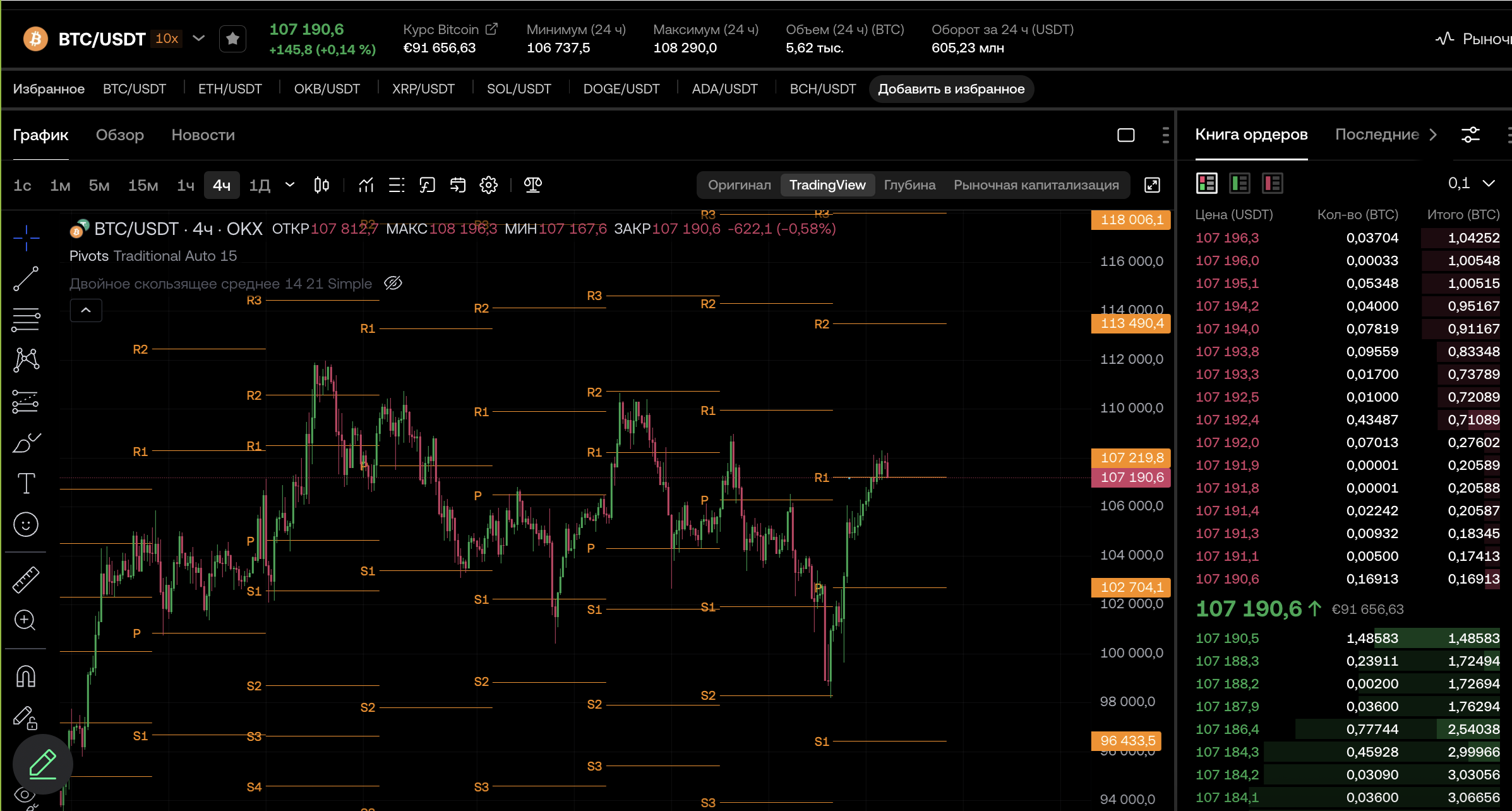Activate the zoom in tool
The height and width of the screenshot is (811, 1512).
(x=26, y=620)
